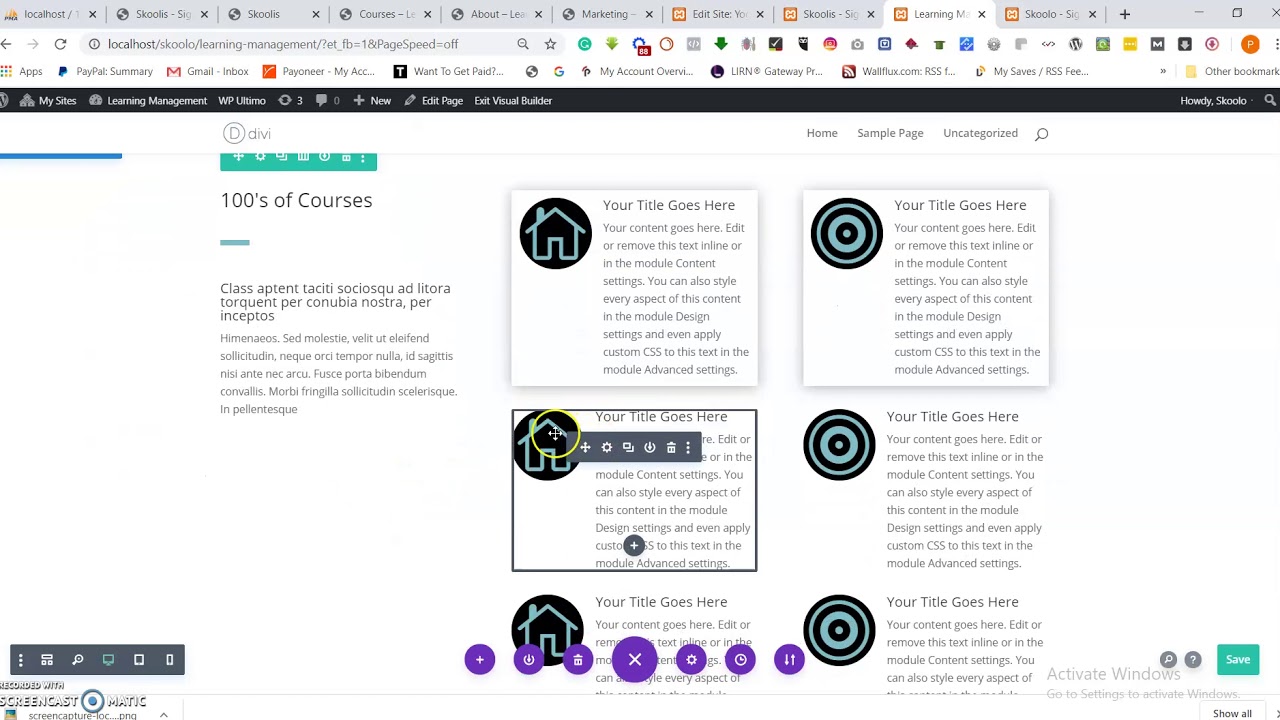Open Uncategorized nav link
The height and width of the screenshot is (720, 1280).
click(x=980, y=133)
